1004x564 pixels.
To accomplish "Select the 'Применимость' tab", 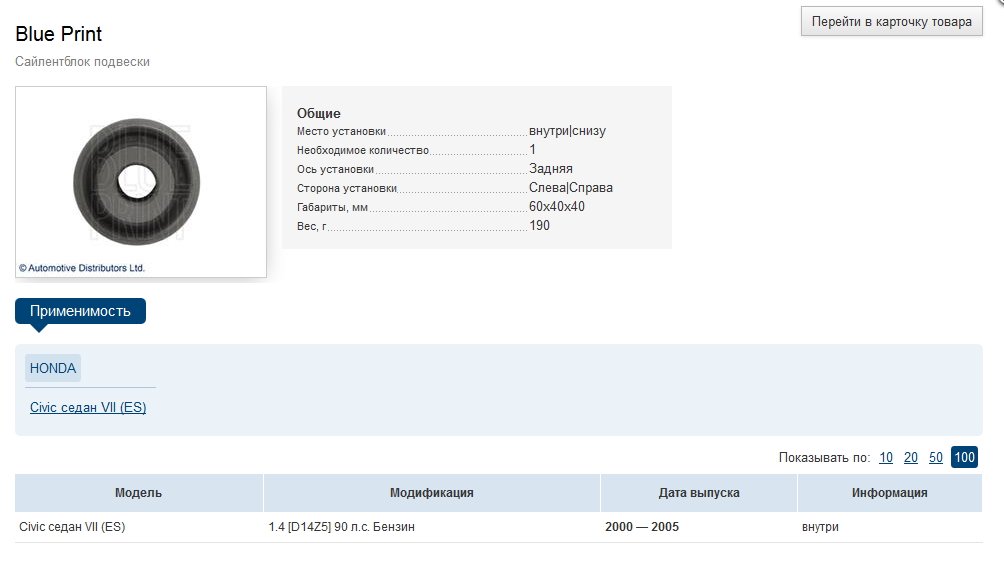I will coord(80,311).
